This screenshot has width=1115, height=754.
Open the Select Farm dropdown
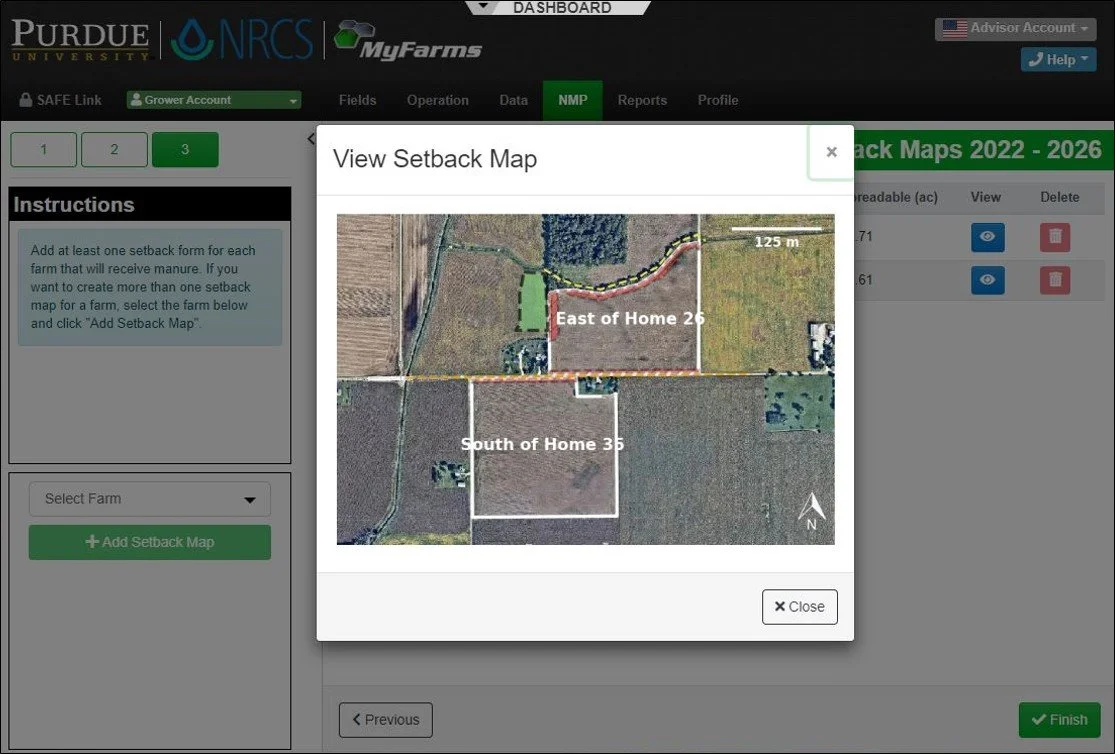[149, 498]
